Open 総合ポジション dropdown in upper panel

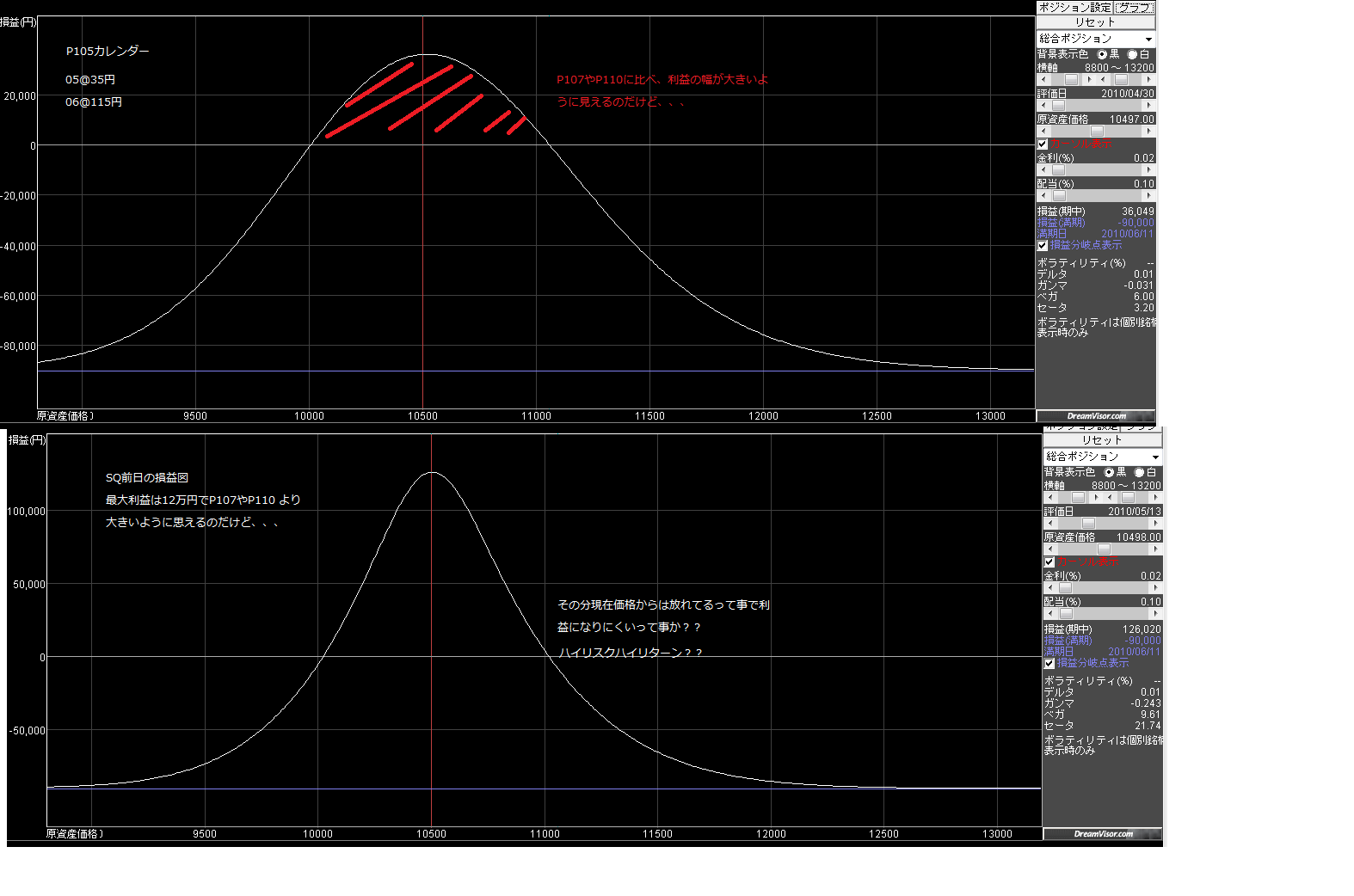(1148, 40)
